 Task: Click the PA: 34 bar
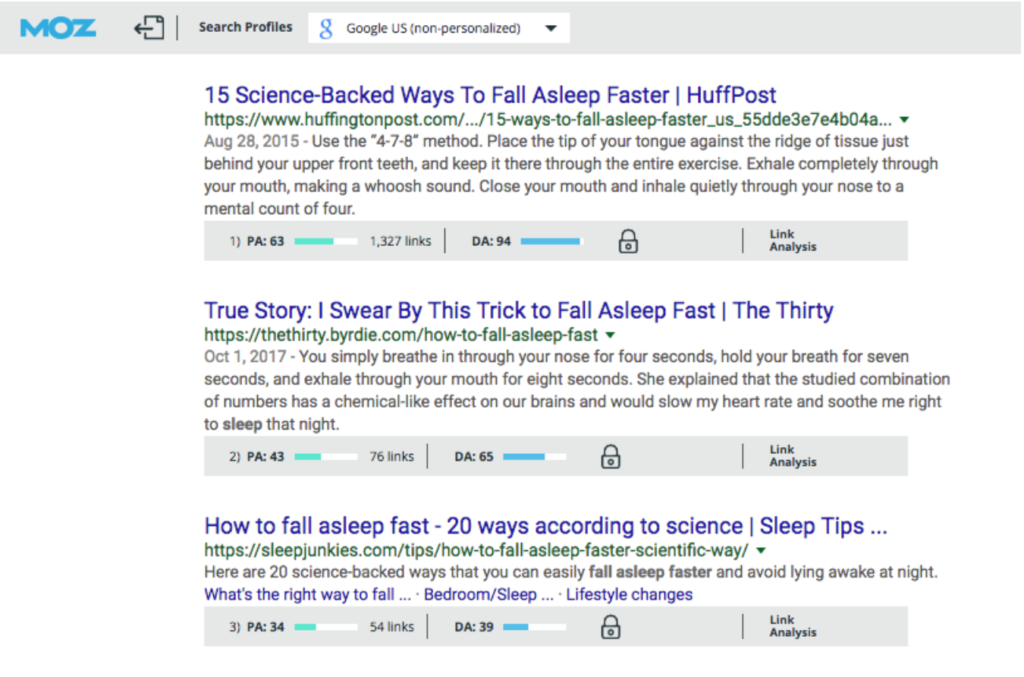coord(326,627)
